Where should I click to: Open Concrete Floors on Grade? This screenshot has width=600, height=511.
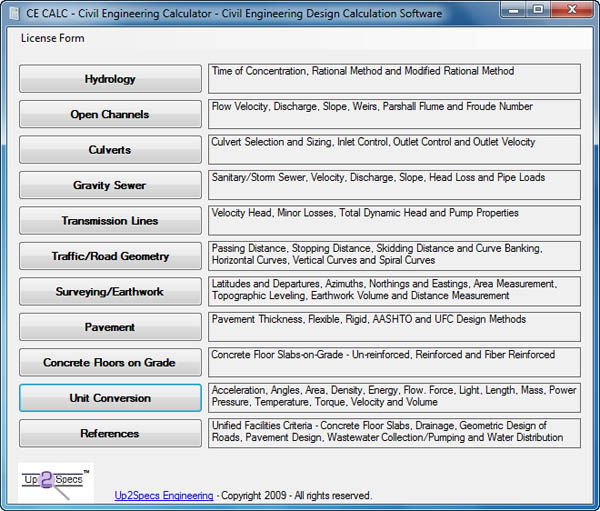pos(110,362)
